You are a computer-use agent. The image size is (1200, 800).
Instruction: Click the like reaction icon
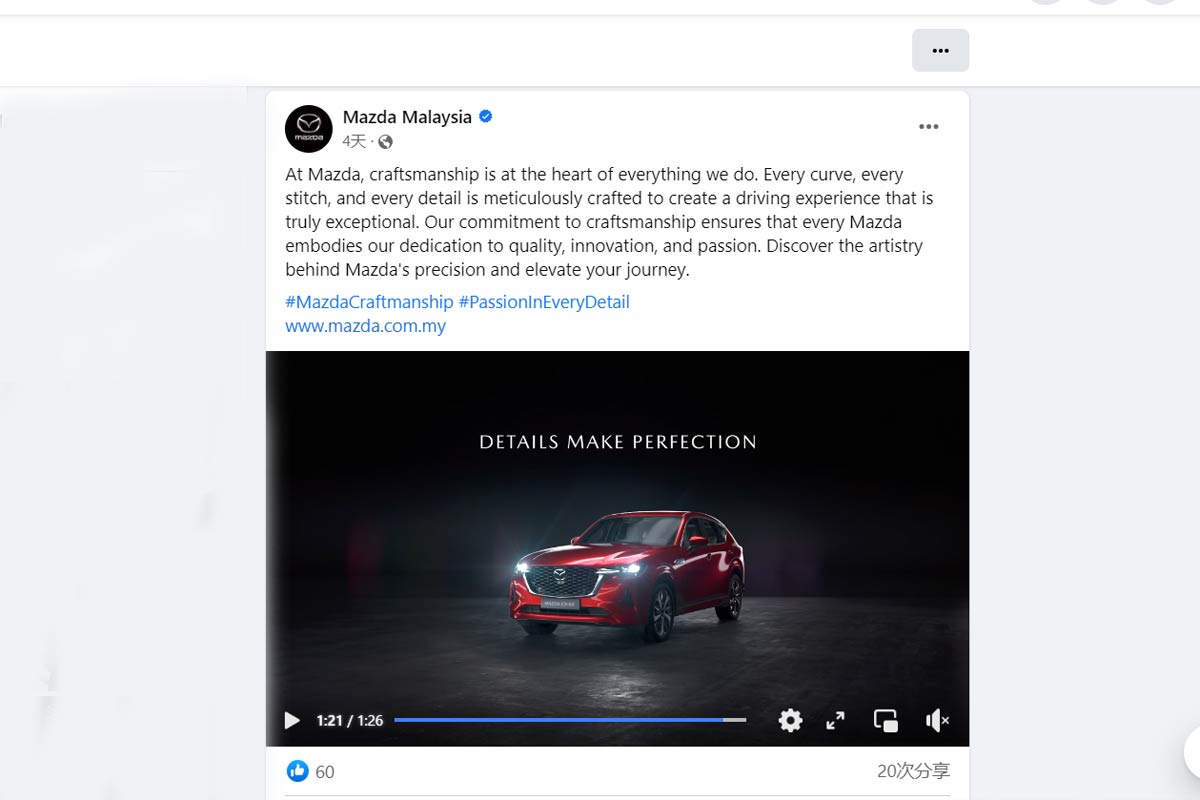tap(298, 771)
